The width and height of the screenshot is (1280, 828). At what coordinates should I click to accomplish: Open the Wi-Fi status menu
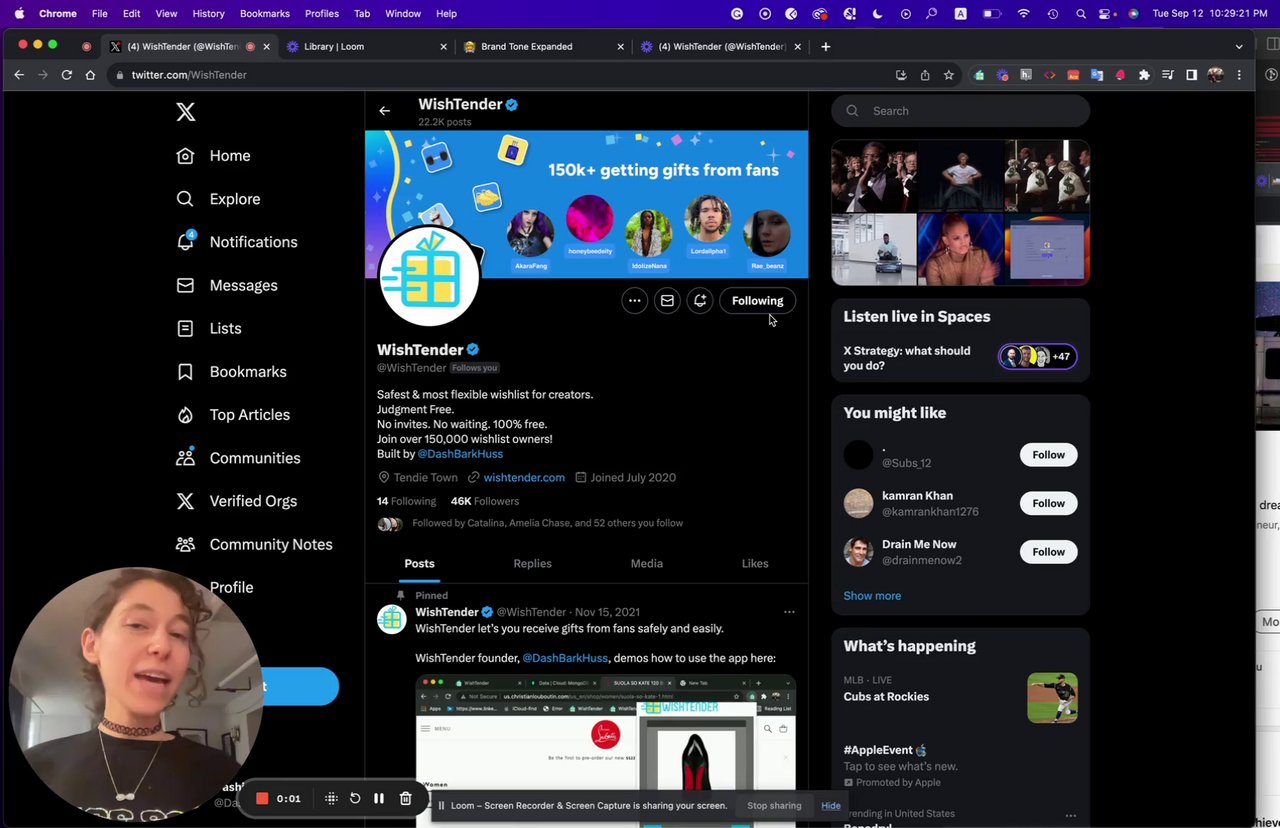click(1023, 14)
